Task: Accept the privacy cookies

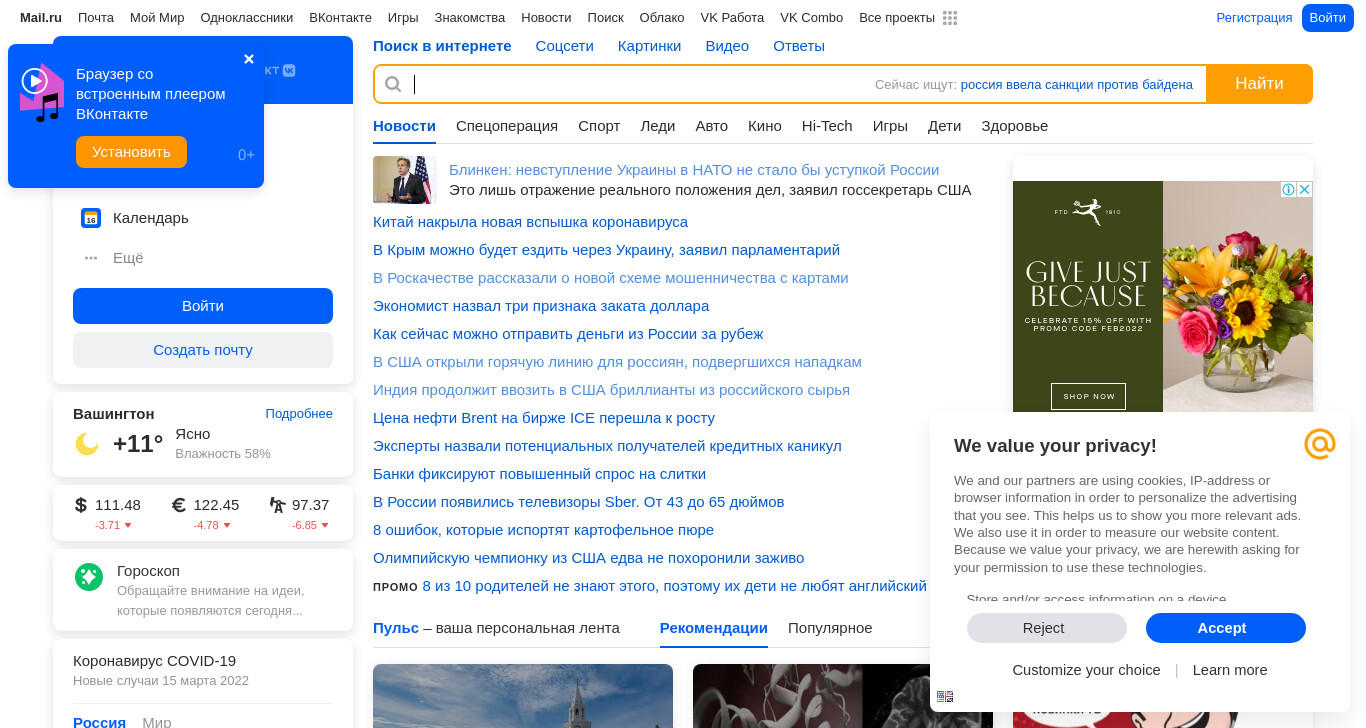Action: [1226, 628]
